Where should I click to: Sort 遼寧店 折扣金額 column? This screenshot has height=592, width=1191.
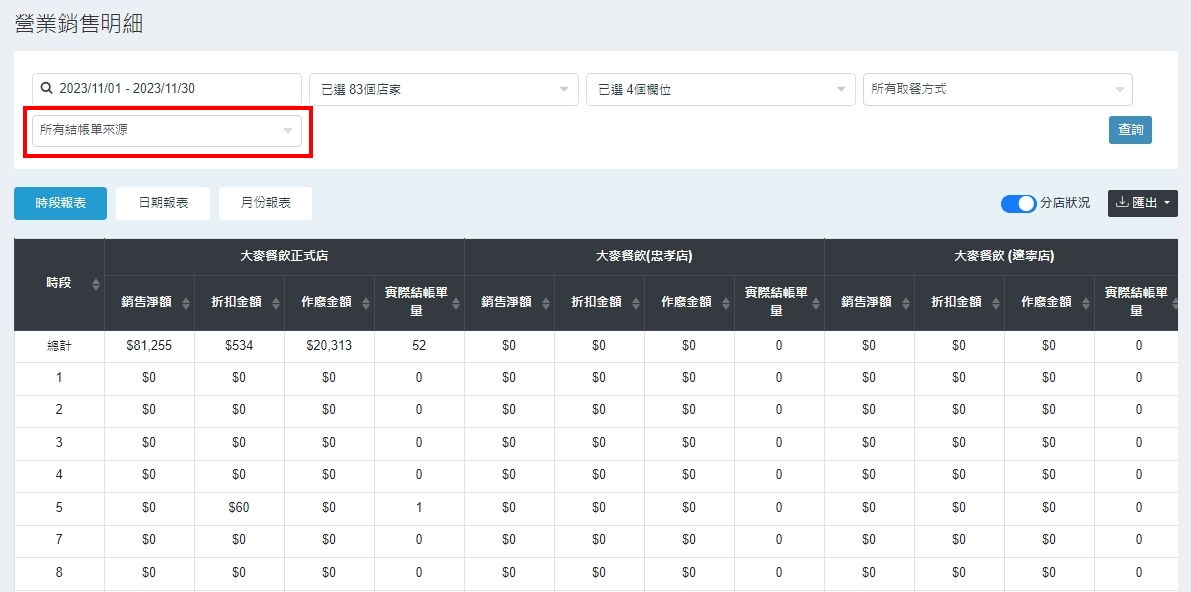(996, 303)
